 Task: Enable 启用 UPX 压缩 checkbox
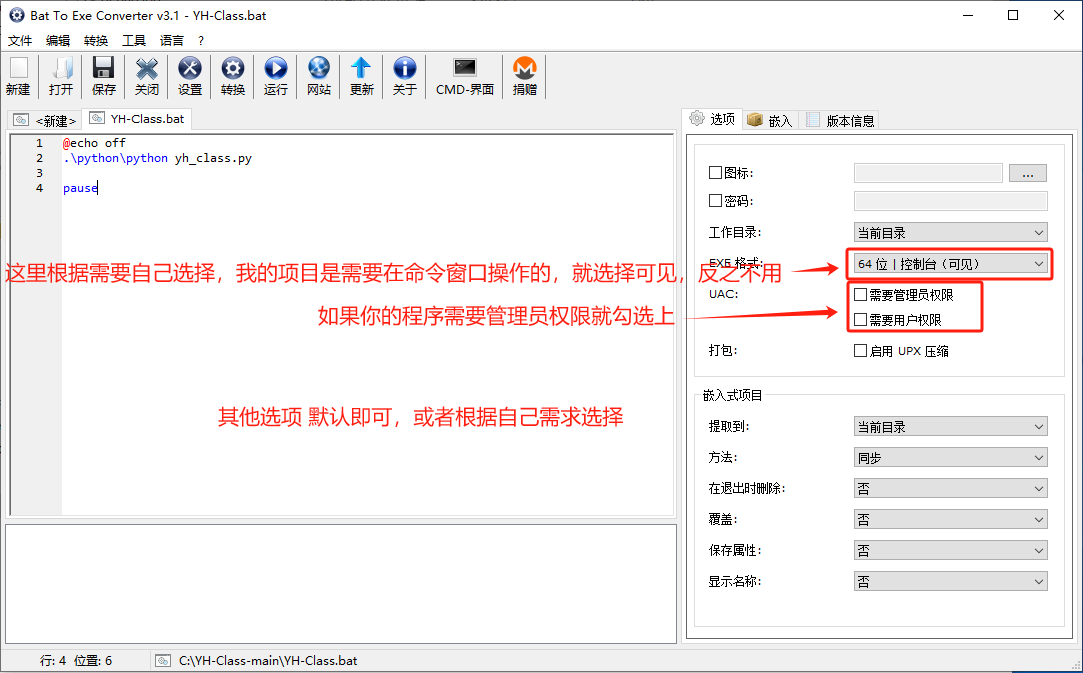(x=861, y=351)
